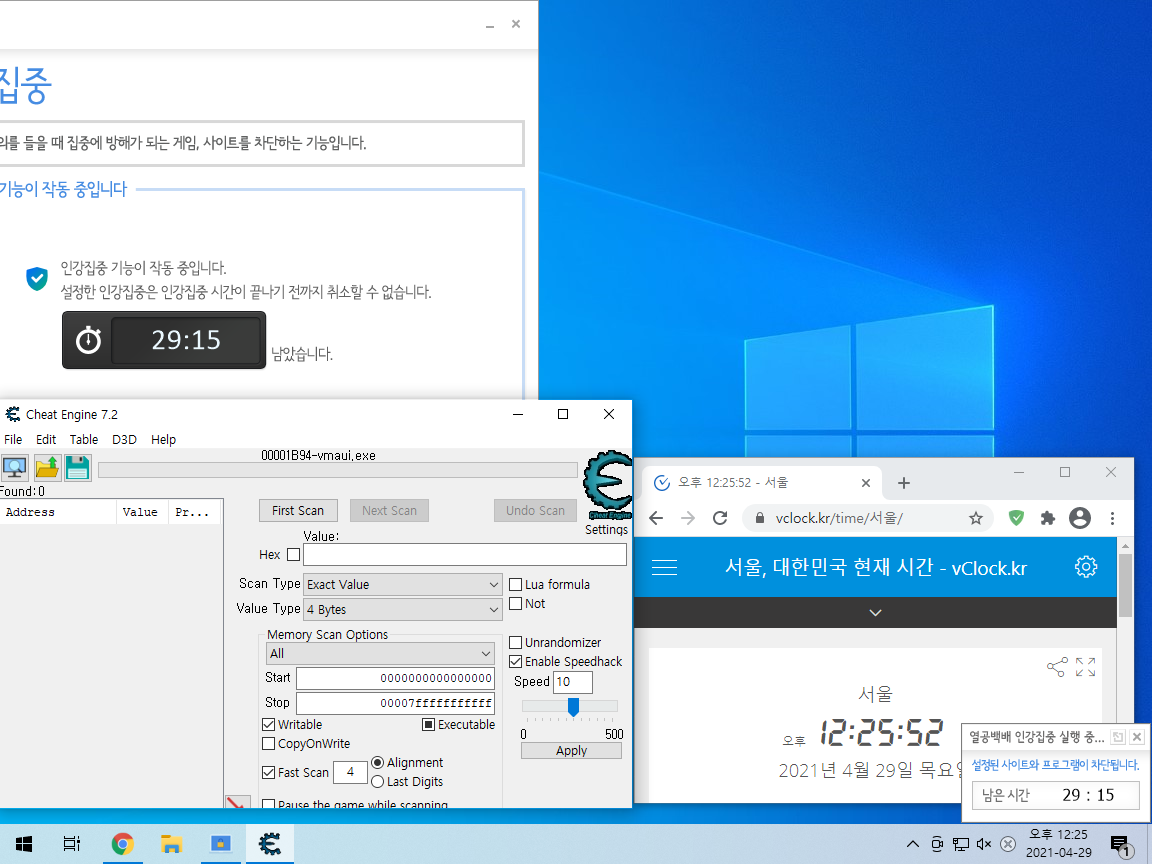Enable the Lua formula checkbox
The height and width of the screenshot is (864, 1152).
pos(516,585)
